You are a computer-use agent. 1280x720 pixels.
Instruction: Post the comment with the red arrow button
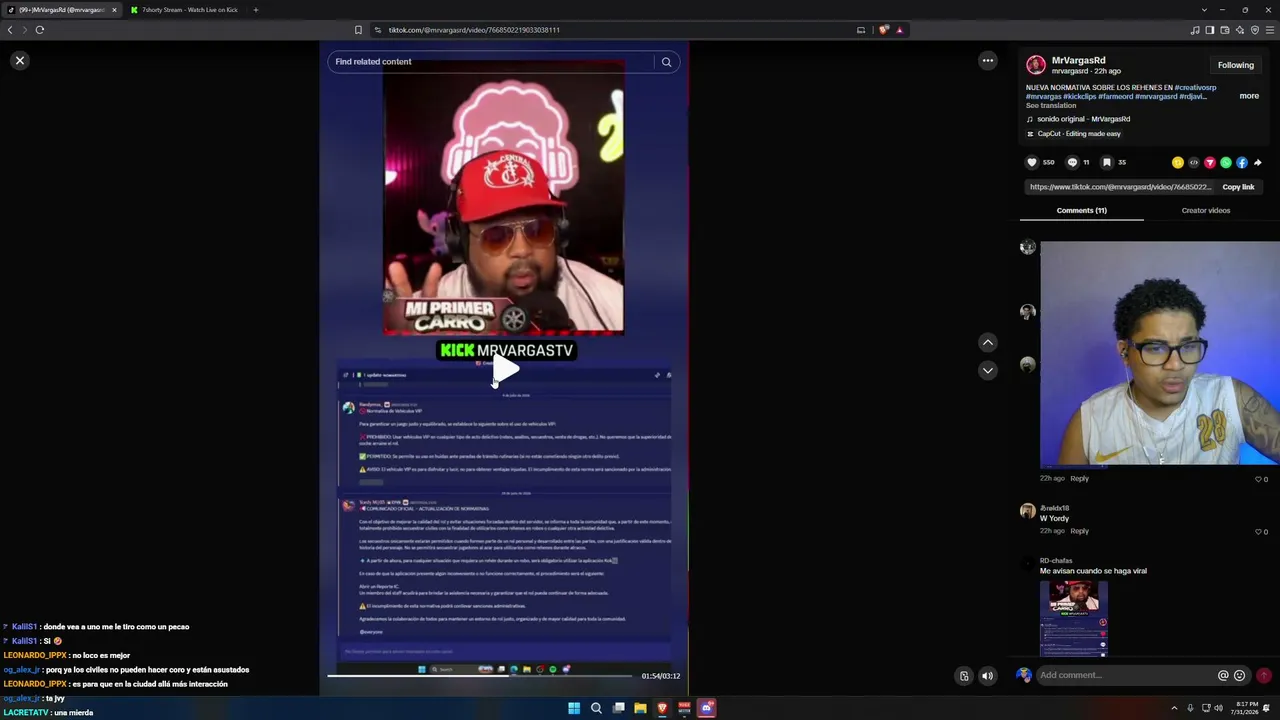click(x=1264, y=675)
